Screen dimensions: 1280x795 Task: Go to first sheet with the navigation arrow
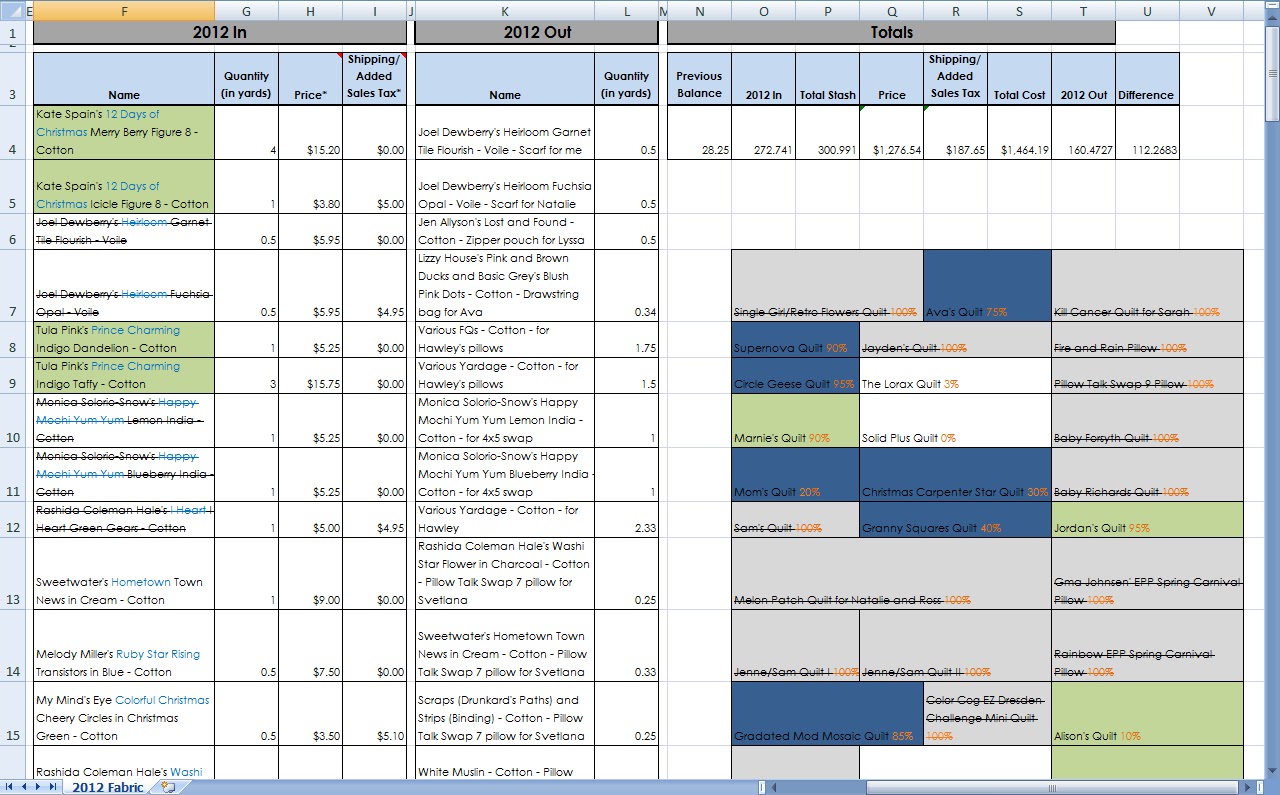coord(9,787)
